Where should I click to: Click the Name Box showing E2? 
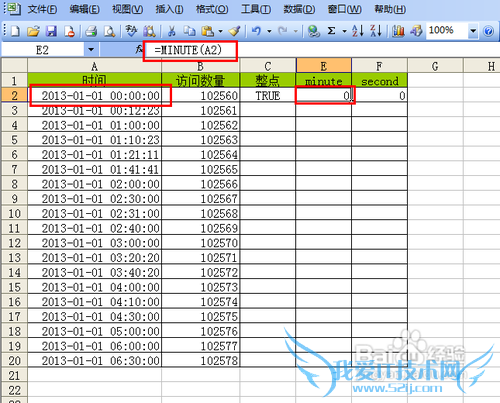(43, 50)
